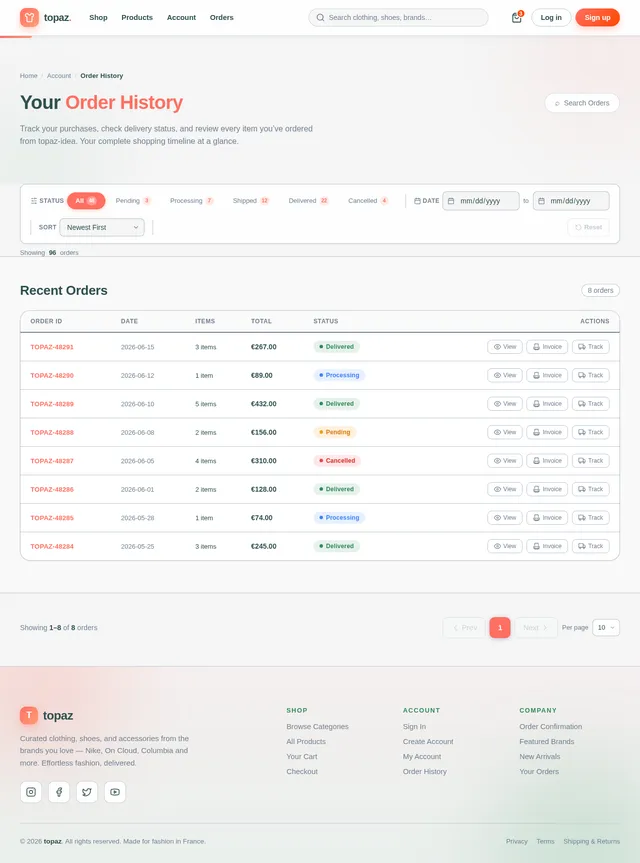Screen dimensions: 640x863
Task: Click the Search Orders button
Action: pyautogui.click(x=582, y=103)
